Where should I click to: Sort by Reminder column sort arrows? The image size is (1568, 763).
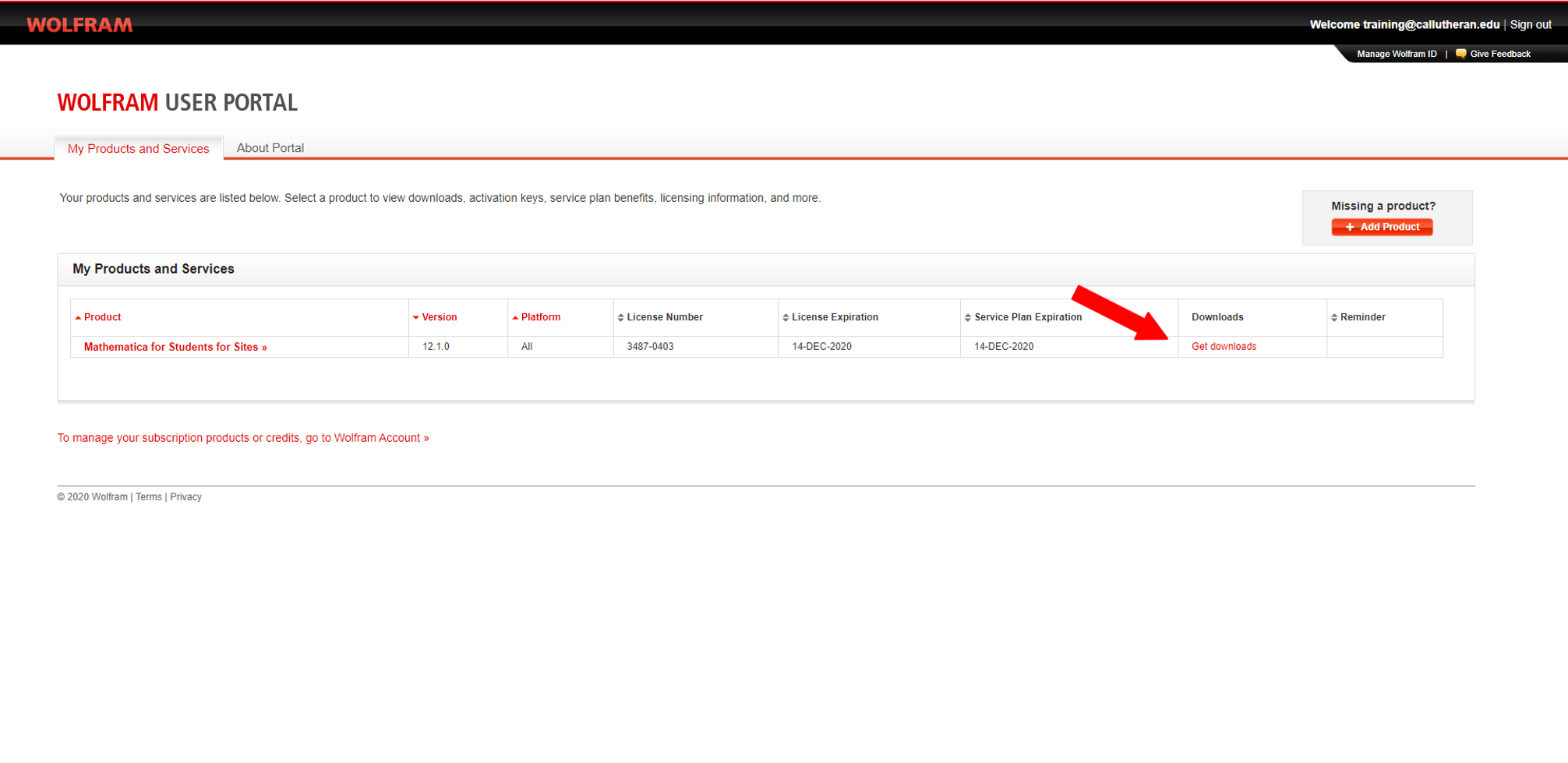pyautogui.click(x=1334, y=318)
